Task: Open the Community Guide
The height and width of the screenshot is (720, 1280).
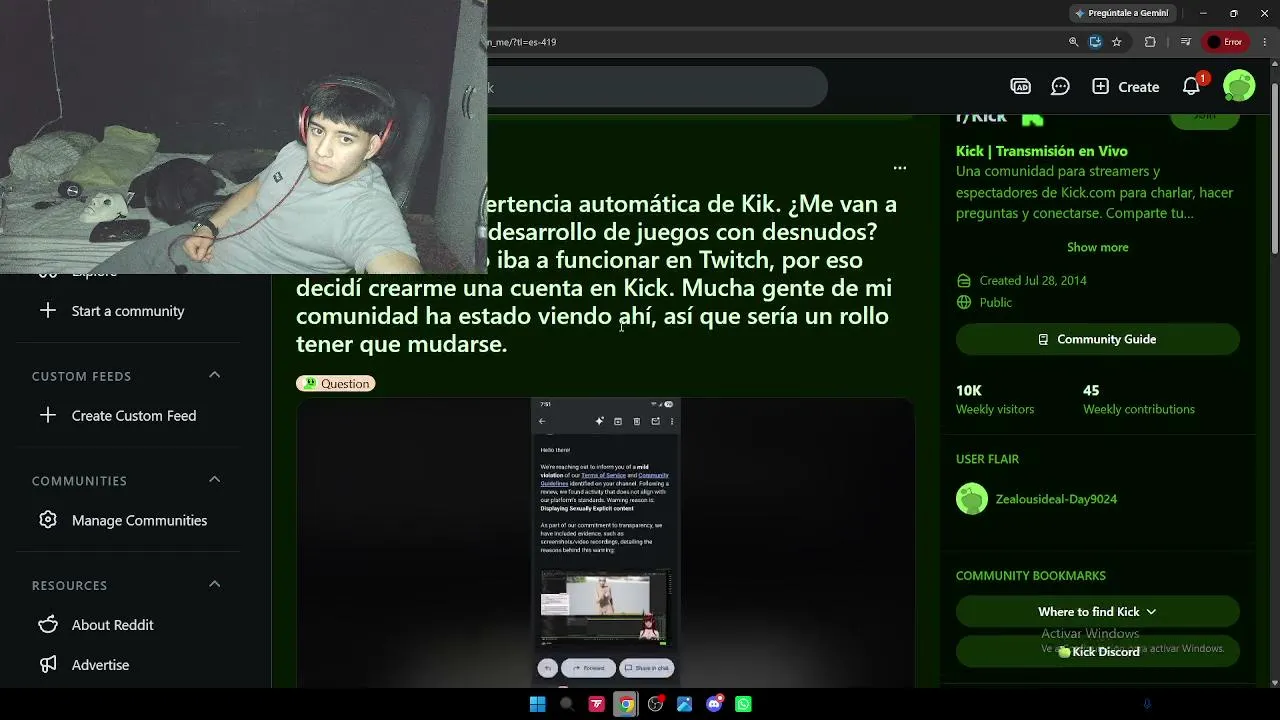Action: [x=1098, y=339]
